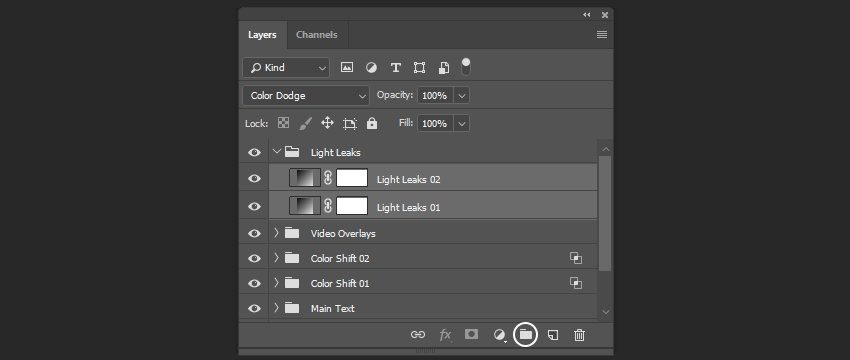
Task: Filter for type layers icon
Action: [396, 67]
